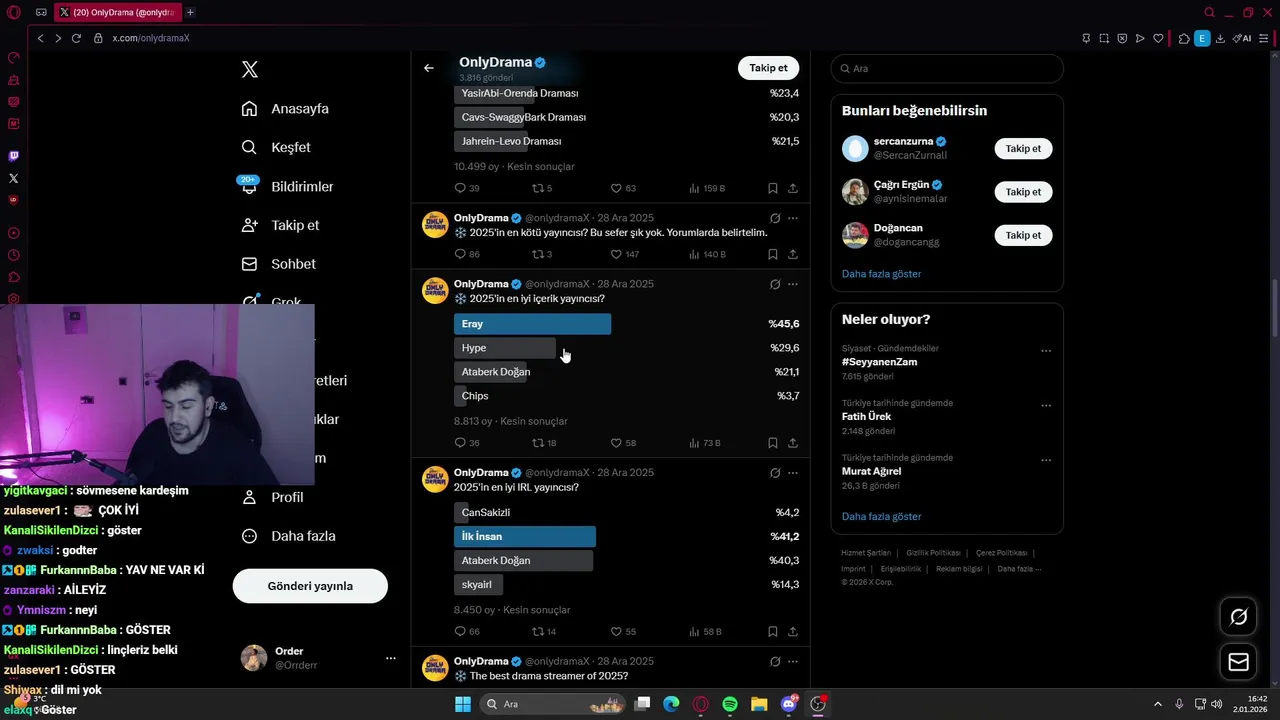Follow Çağrı Ergün
1280x720 pixels.
click(1023, 192)
